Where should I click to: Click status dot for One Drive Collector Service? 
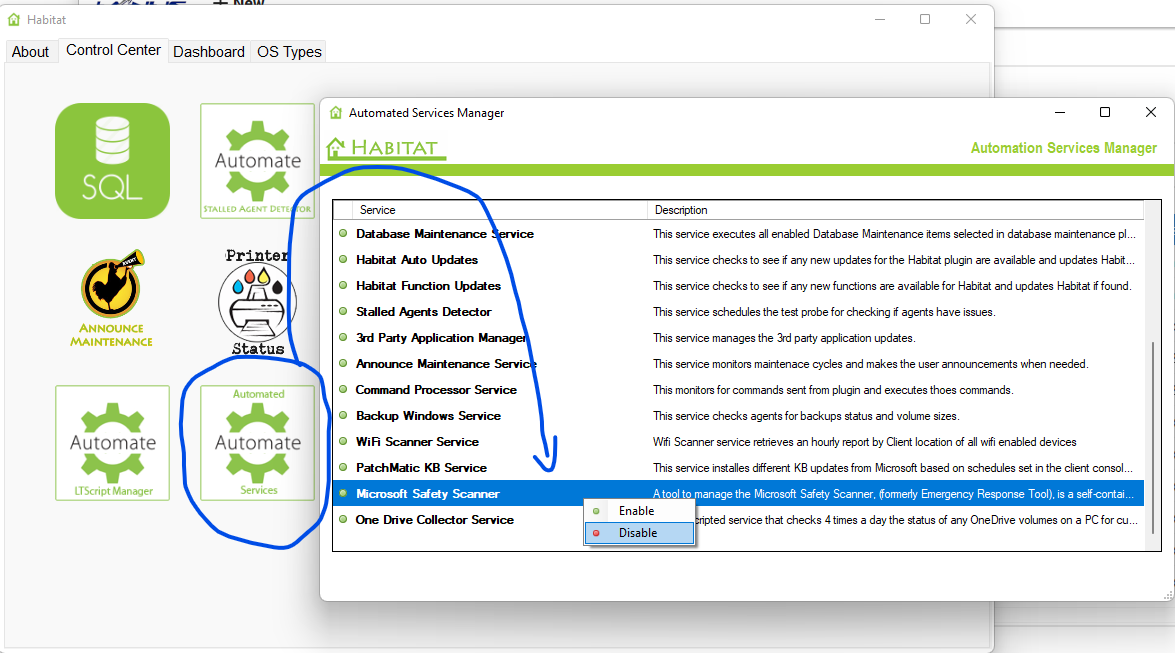coord(343,519)
